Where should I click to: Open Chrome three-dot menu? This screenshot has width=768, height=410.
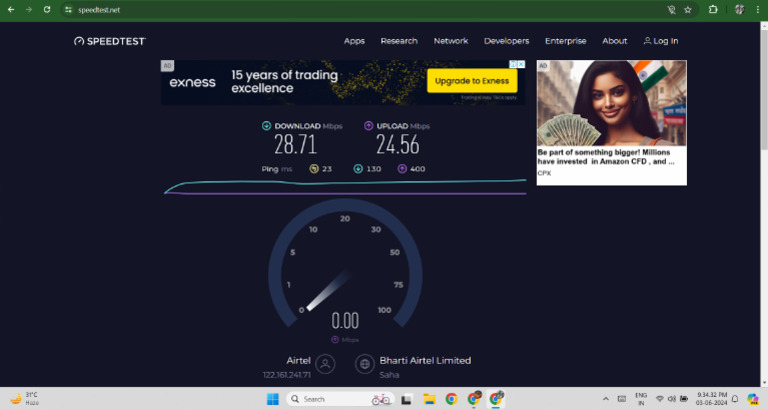click(758, 9)
